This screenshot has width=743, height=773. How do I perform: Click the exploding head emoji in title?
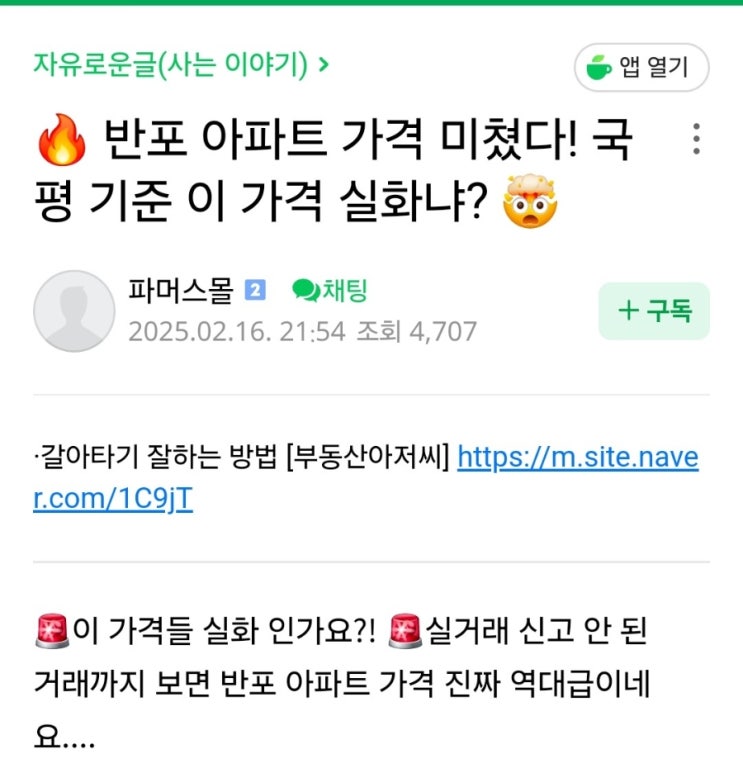click(530, 201)
